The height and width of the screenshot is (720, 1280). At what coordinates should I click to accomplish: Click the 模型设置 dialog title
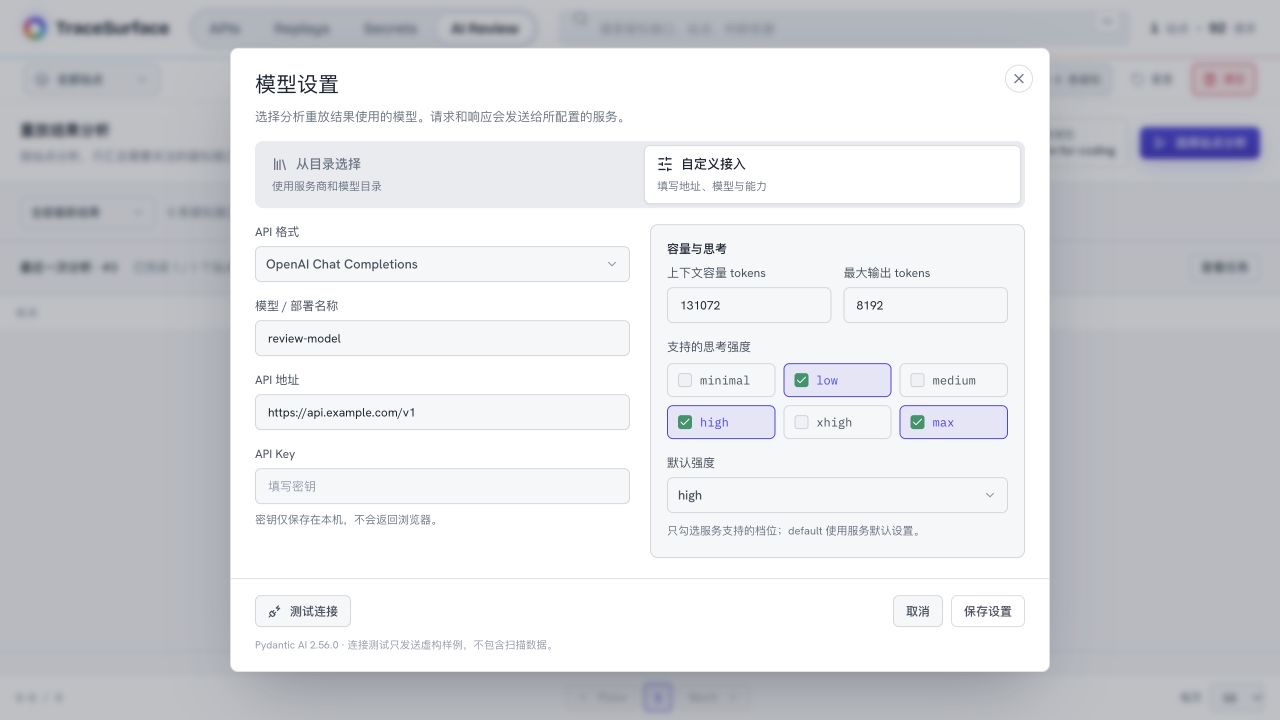(x=297, y=84)
